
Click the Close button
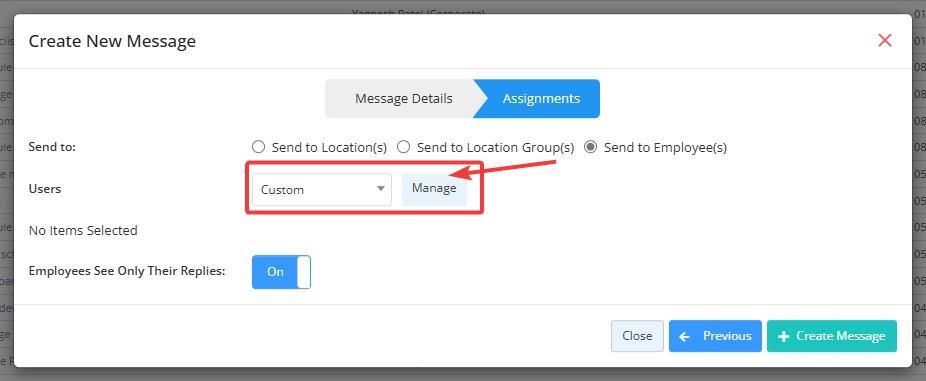[637, 336]
